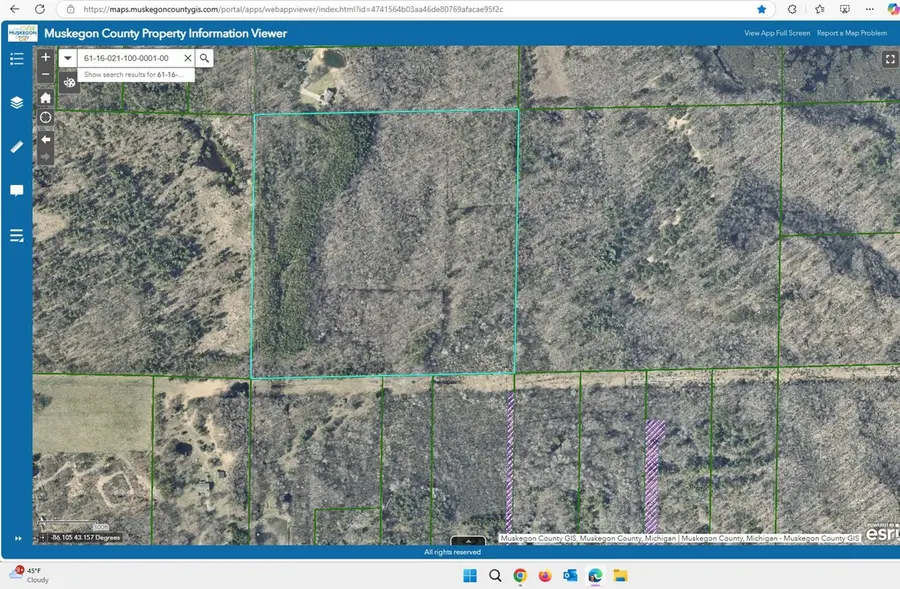Go to previous map extent
The width and height of the screenshot is (900, 589).
pyautogui.click(x=45, y=140)
